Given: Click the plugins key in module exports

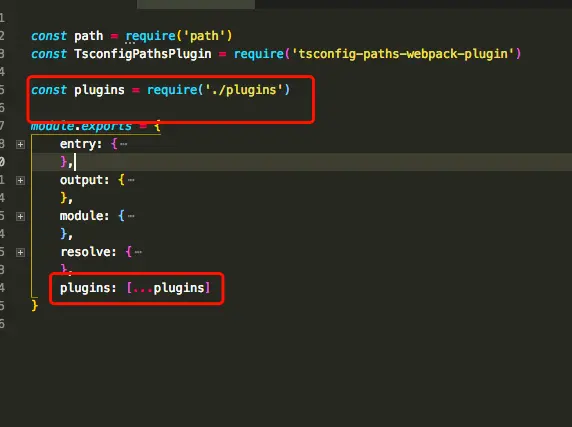Looking at the screenshot, I should 85,288.
